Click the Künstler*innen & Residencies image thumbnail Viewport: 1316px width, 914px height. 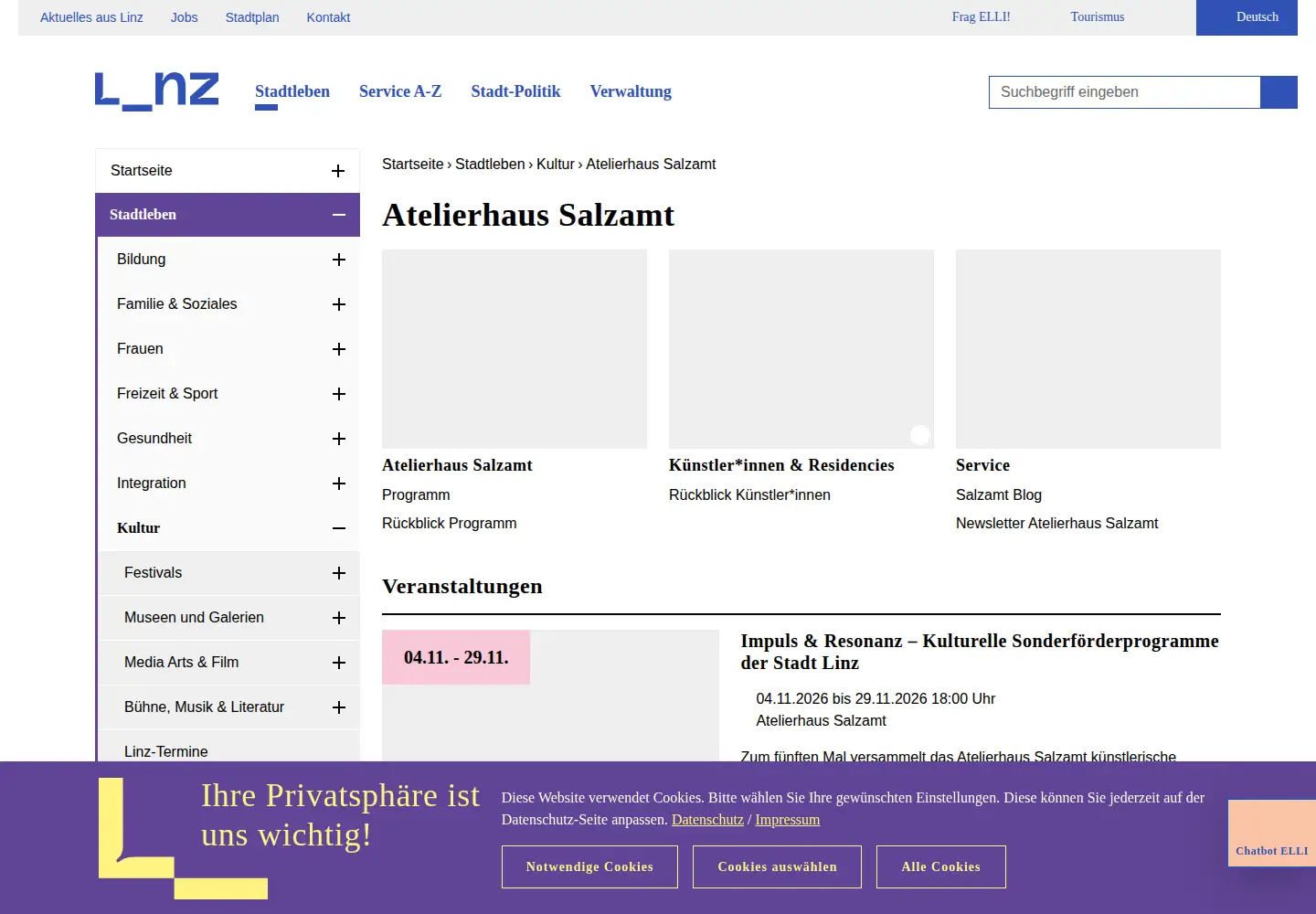pyautogui.click(x=801, y=349)
